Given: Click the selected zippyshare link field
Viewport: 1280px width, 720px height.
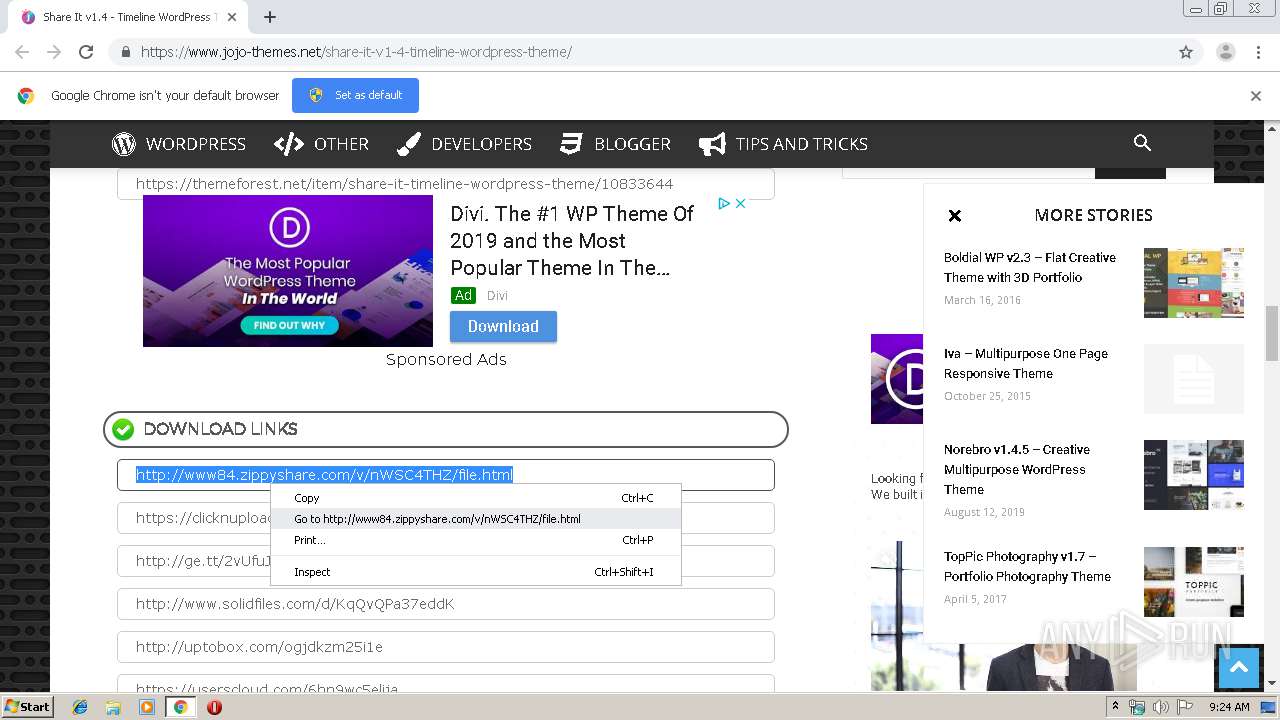Looking at the screenshot, I should click(446, 475).
